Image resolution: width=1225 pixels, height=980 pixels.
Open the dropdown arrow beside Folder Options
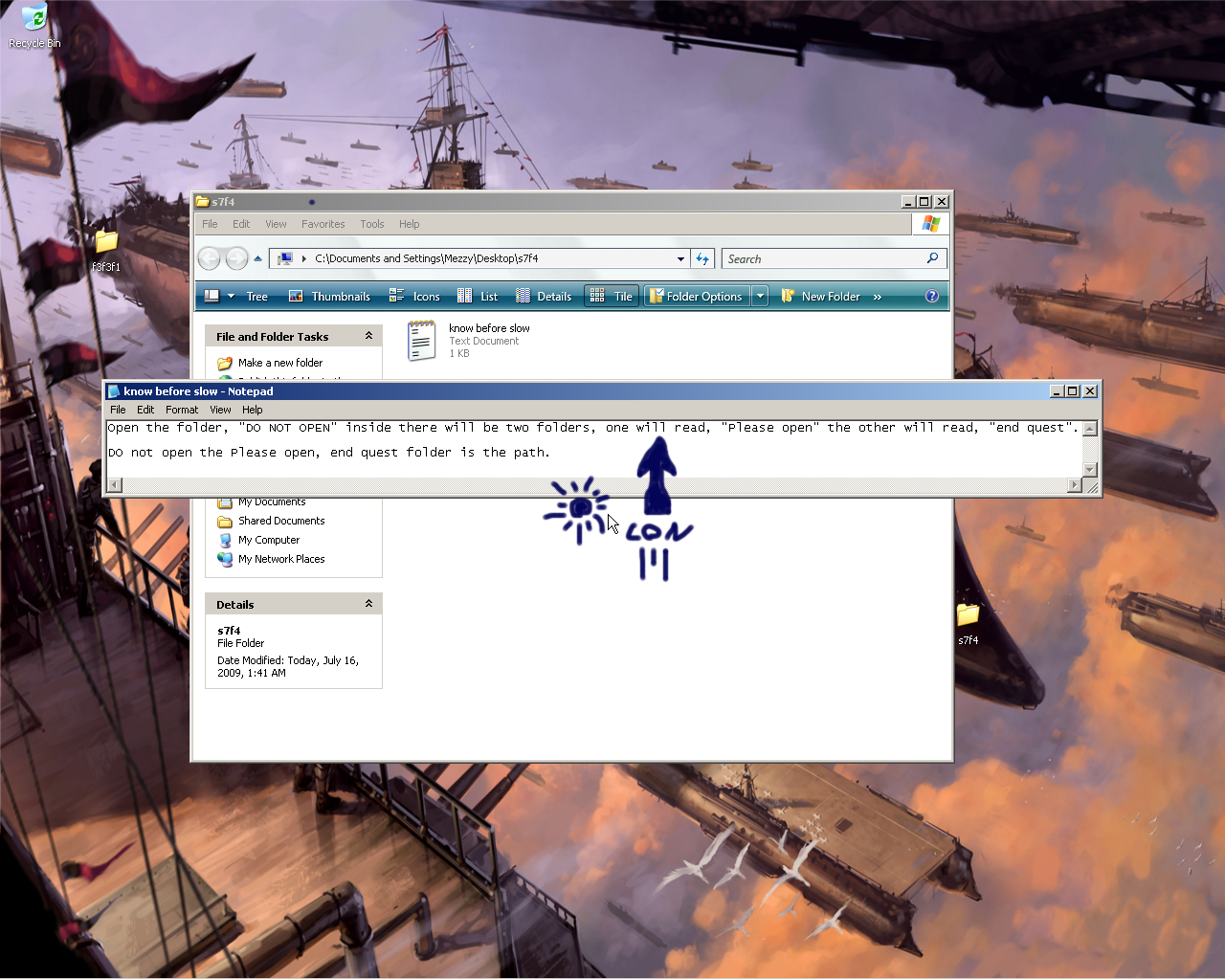(x=760, y=297)
